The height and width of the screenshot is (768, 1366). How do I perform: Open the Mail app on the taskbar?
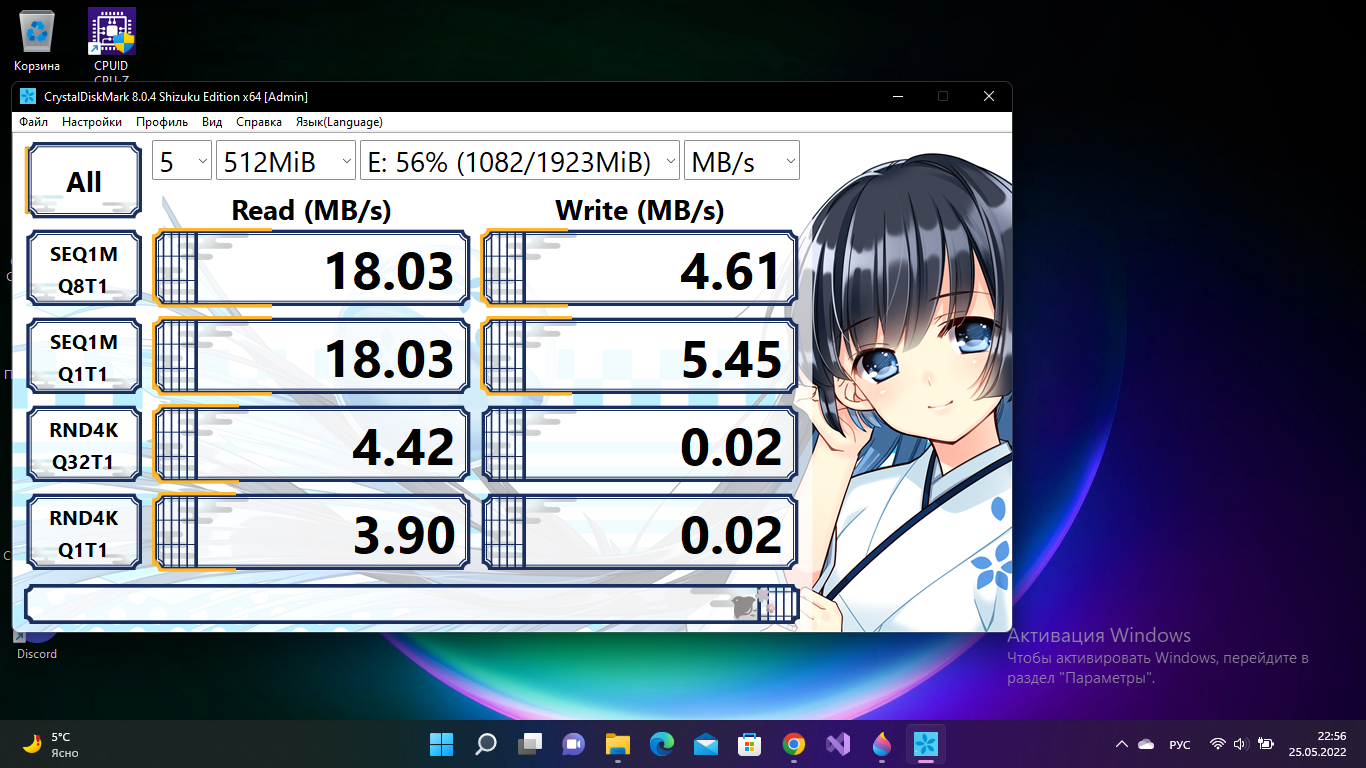[705, 744]
